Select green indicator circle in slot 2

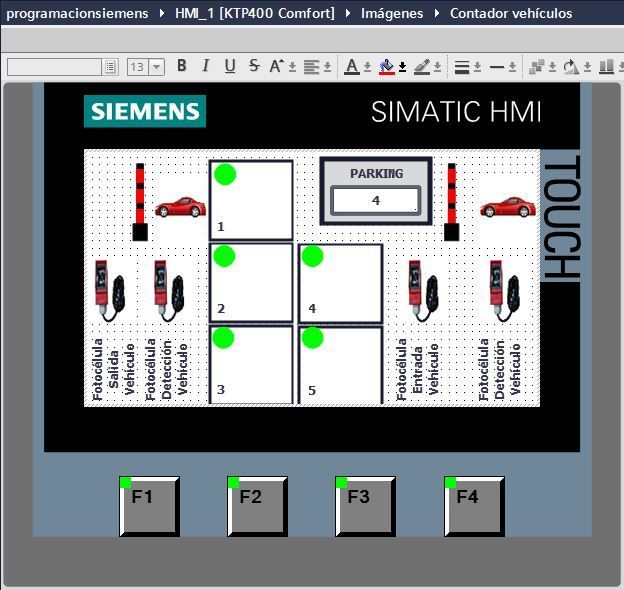pos(224,256)
